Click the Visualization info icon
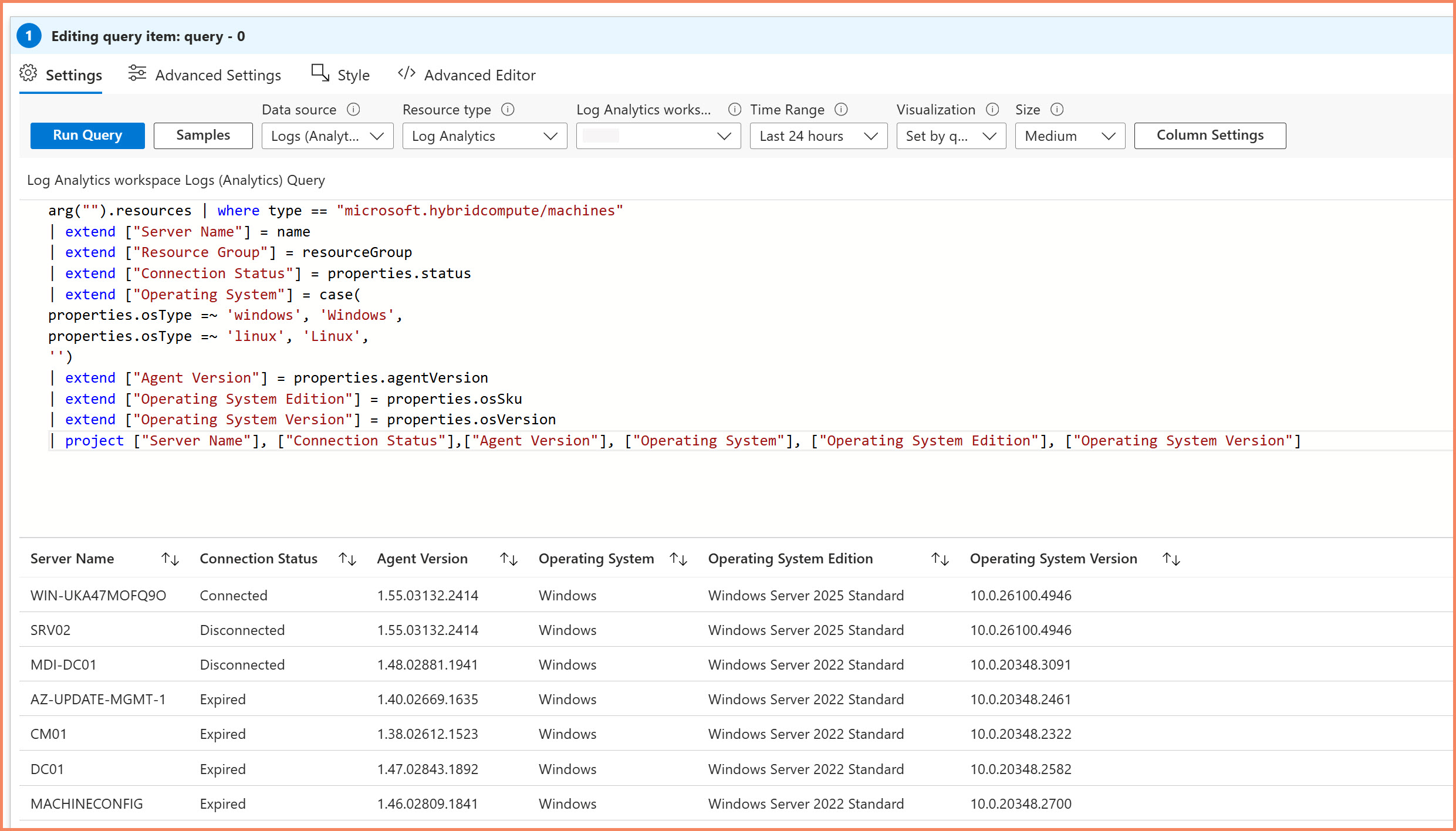 click(x=992, y=110)
